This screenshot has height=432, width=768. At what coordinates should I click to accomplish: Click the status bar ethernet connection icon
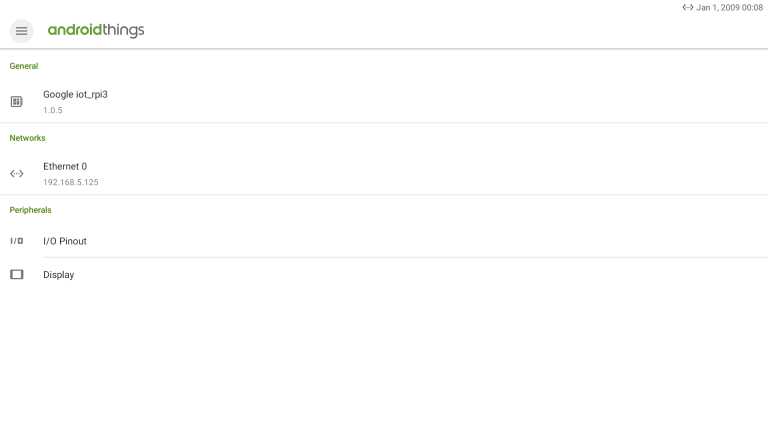point(688,7)
